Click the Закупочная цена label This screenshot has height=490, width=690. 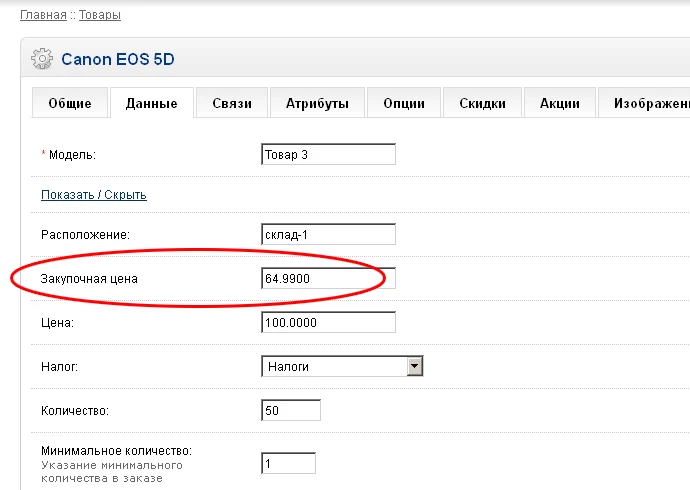click(x=89, y=279)
